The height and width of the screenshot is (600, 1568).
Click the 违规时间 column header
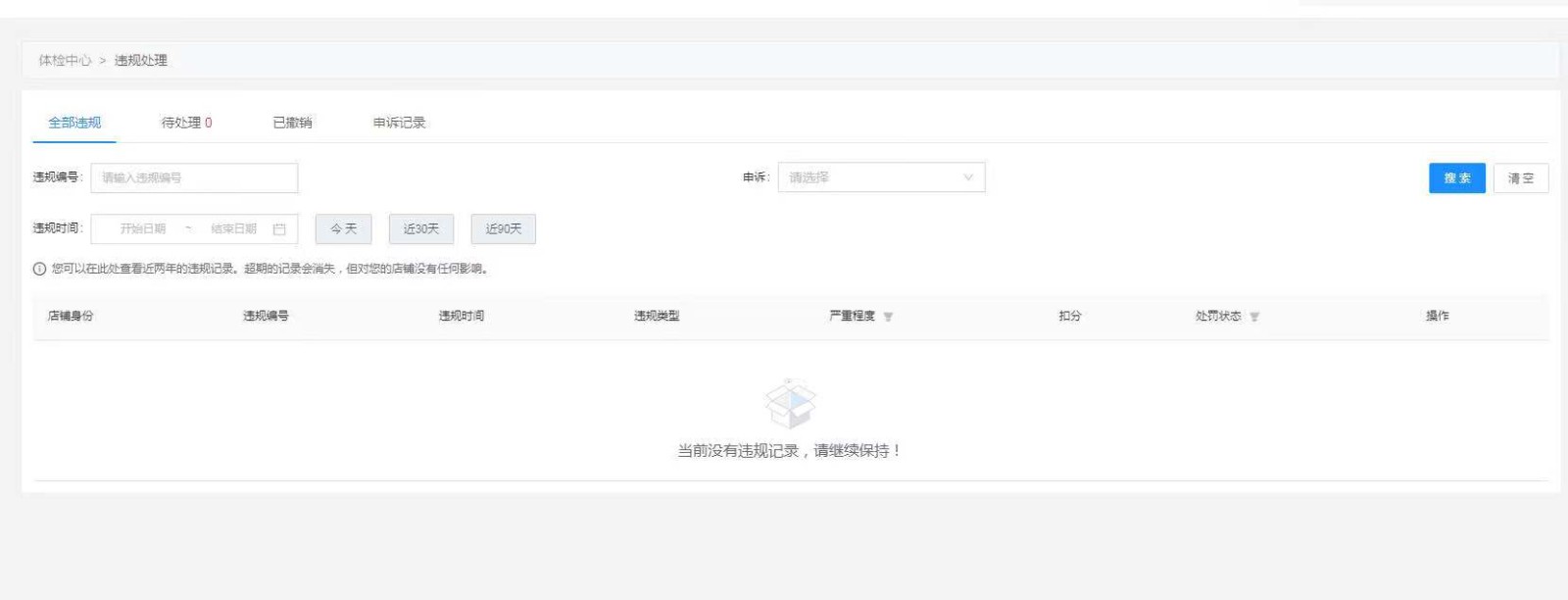461,316
